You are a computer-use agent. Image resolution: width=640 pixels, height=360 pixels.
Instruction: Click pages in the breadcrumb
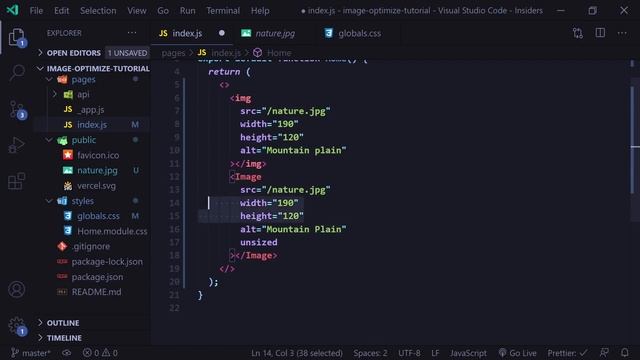[x=173, y=53]
